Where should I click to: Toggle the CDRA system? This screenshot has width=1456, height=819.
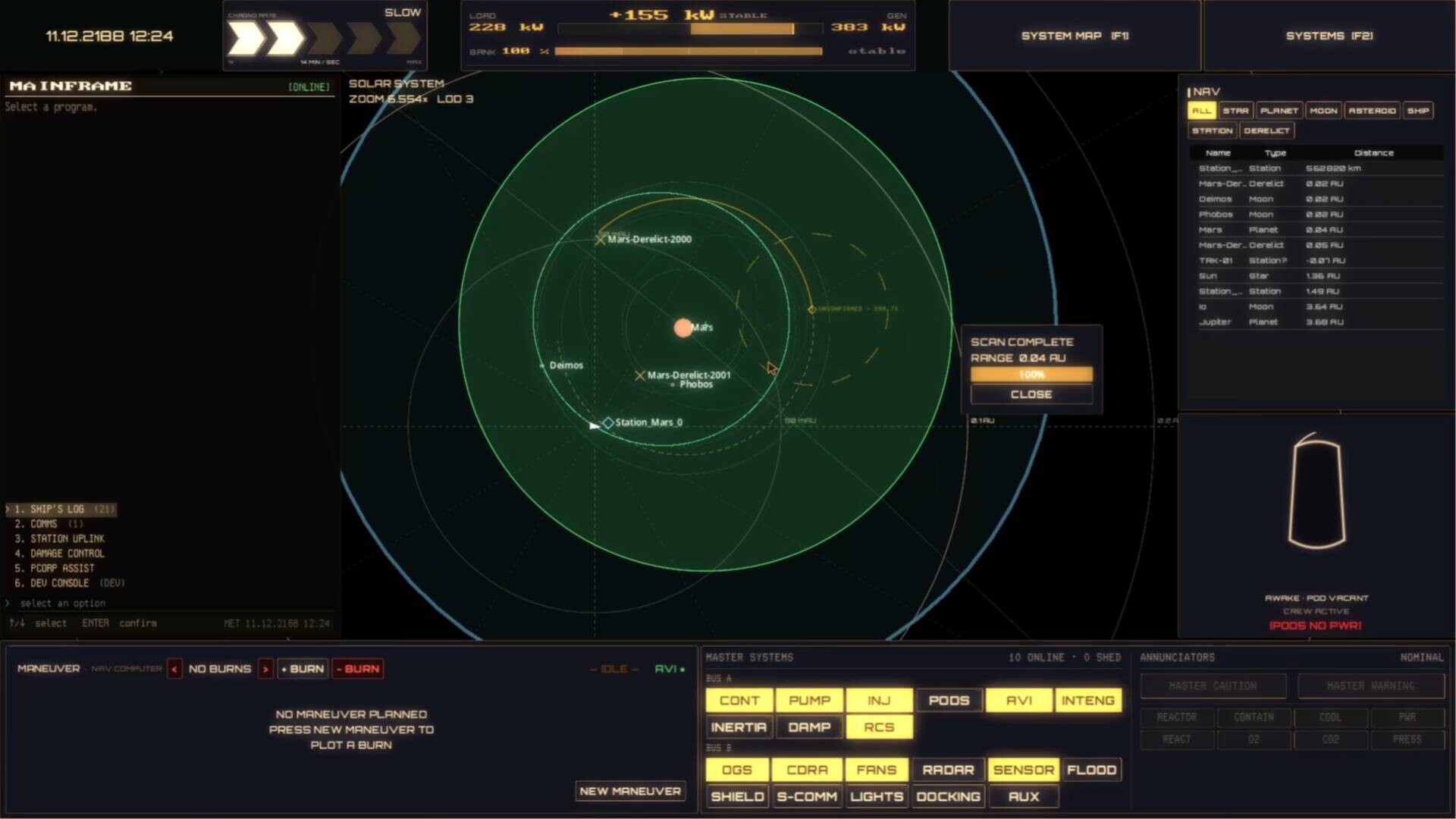[807, 770]
